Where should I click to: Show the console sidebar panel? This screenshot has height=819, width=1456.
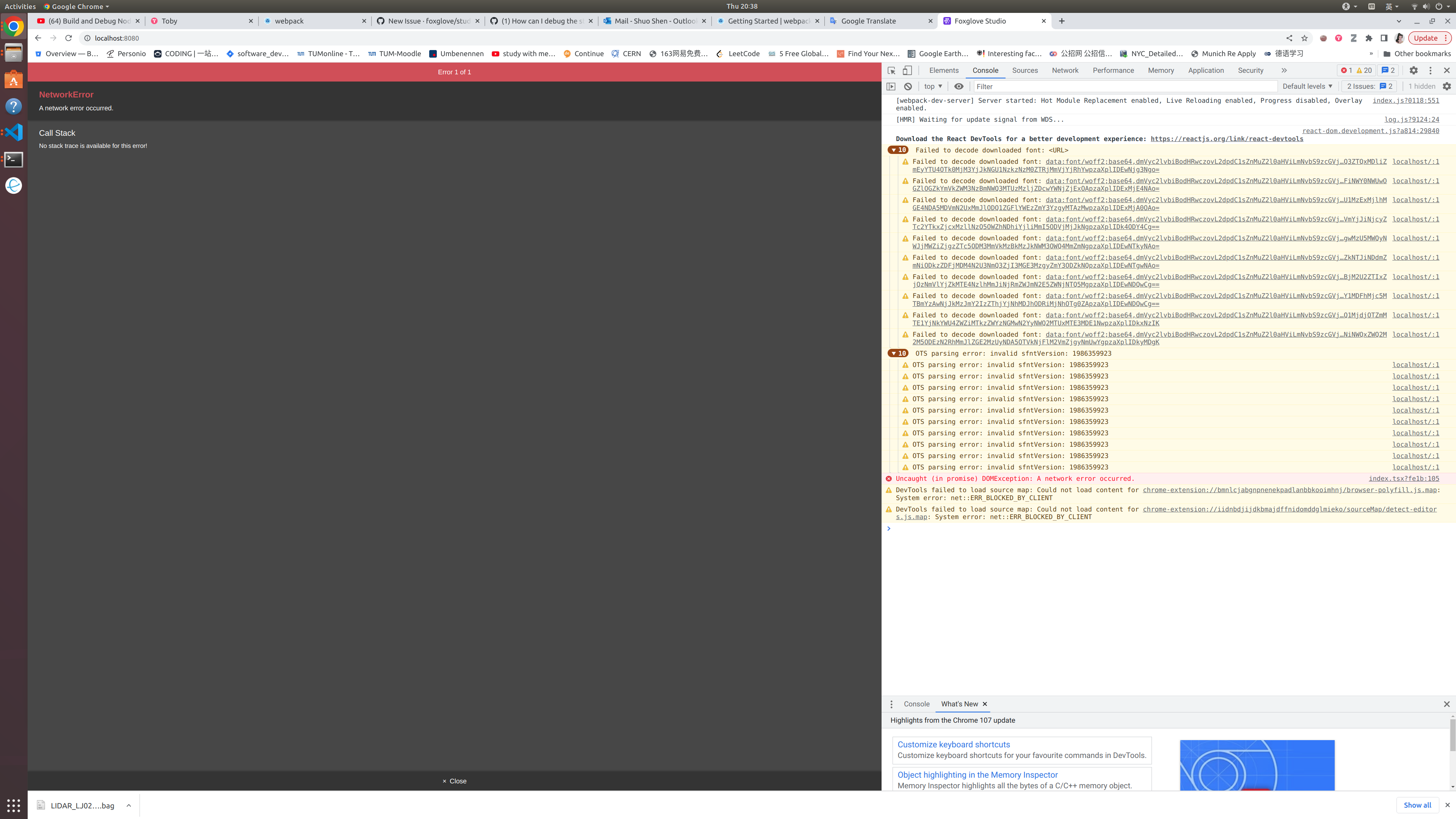coord(891,86)
